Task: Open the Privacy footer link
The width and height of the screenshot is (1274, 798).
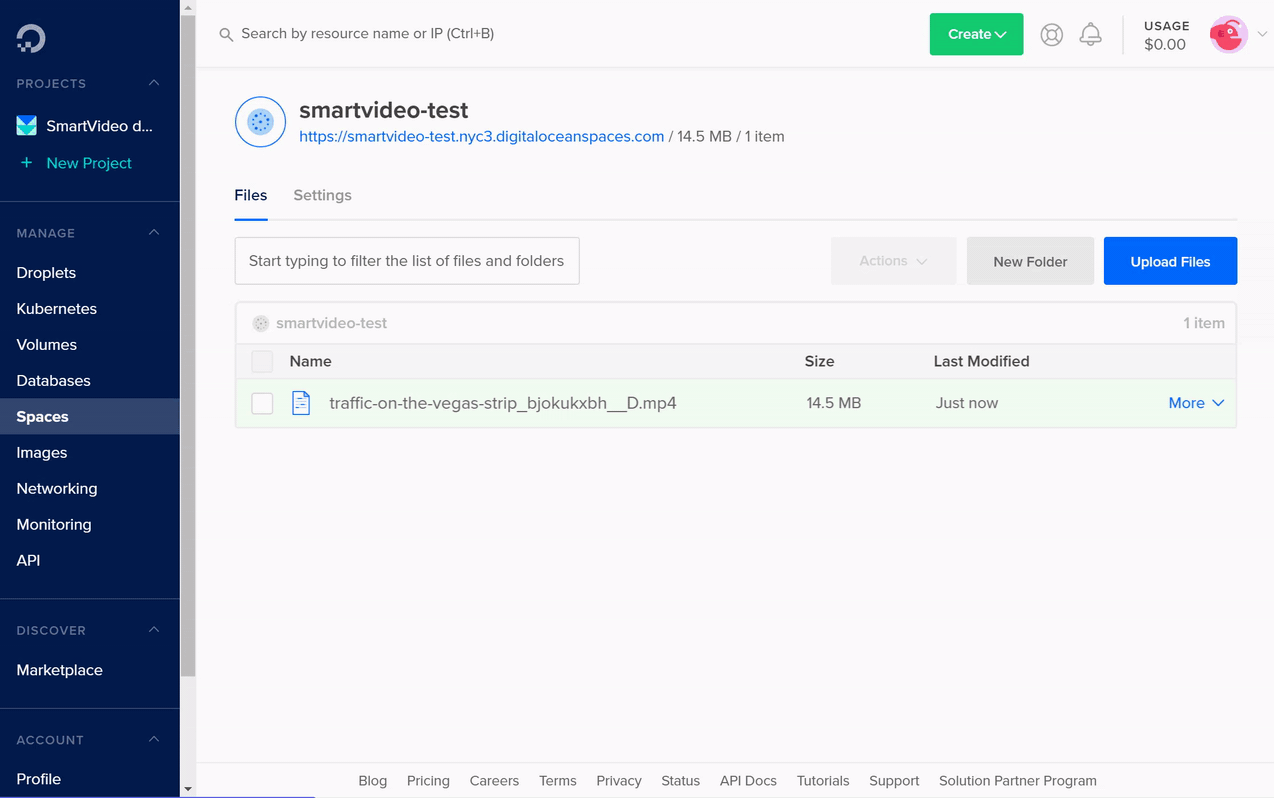Action: (x=619, y=781)
